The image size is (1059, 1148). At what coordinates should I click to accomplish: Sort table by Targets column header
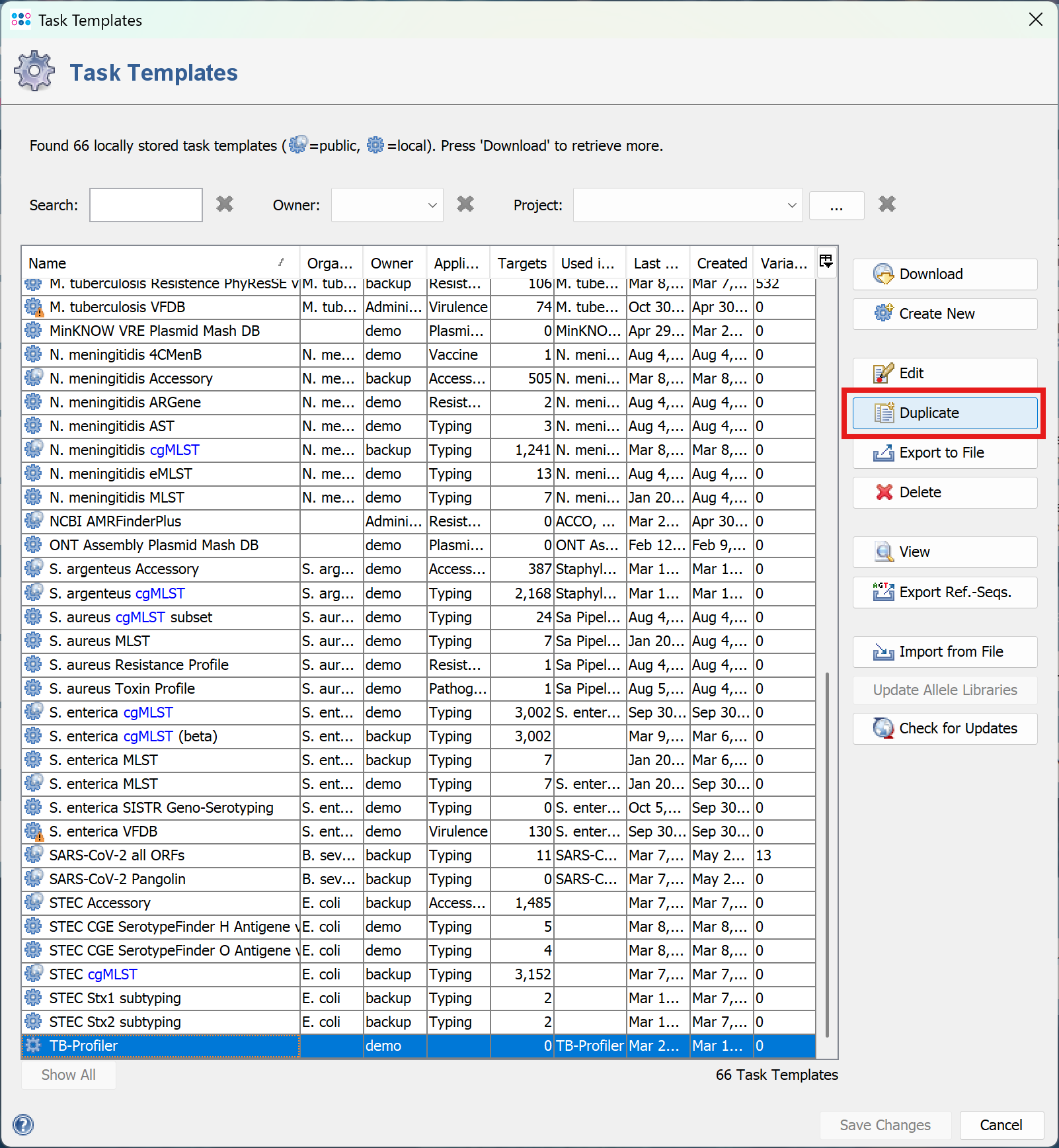pyautogui.click(x=522, y=263)
